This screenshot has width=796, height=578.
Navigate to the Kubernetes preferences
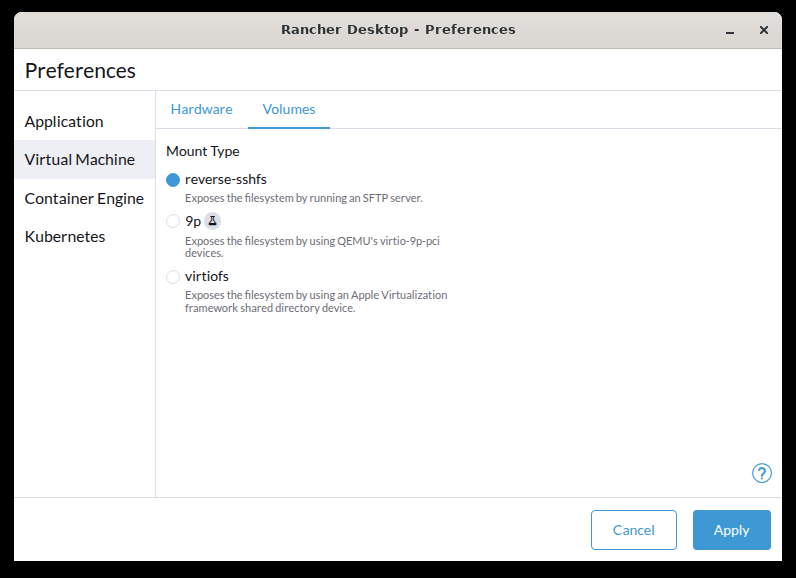click(65, 237)
